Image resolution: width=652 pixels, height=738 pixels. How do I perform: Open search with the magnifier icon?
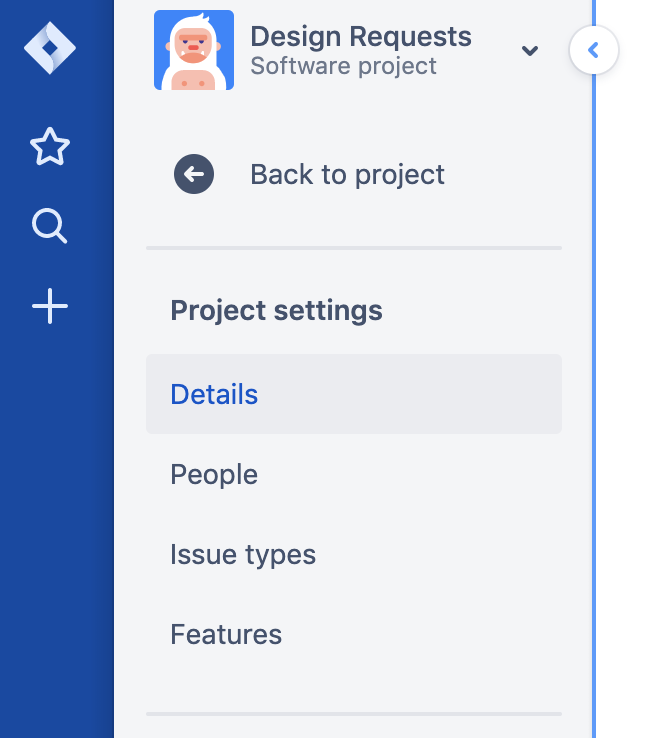49,226
